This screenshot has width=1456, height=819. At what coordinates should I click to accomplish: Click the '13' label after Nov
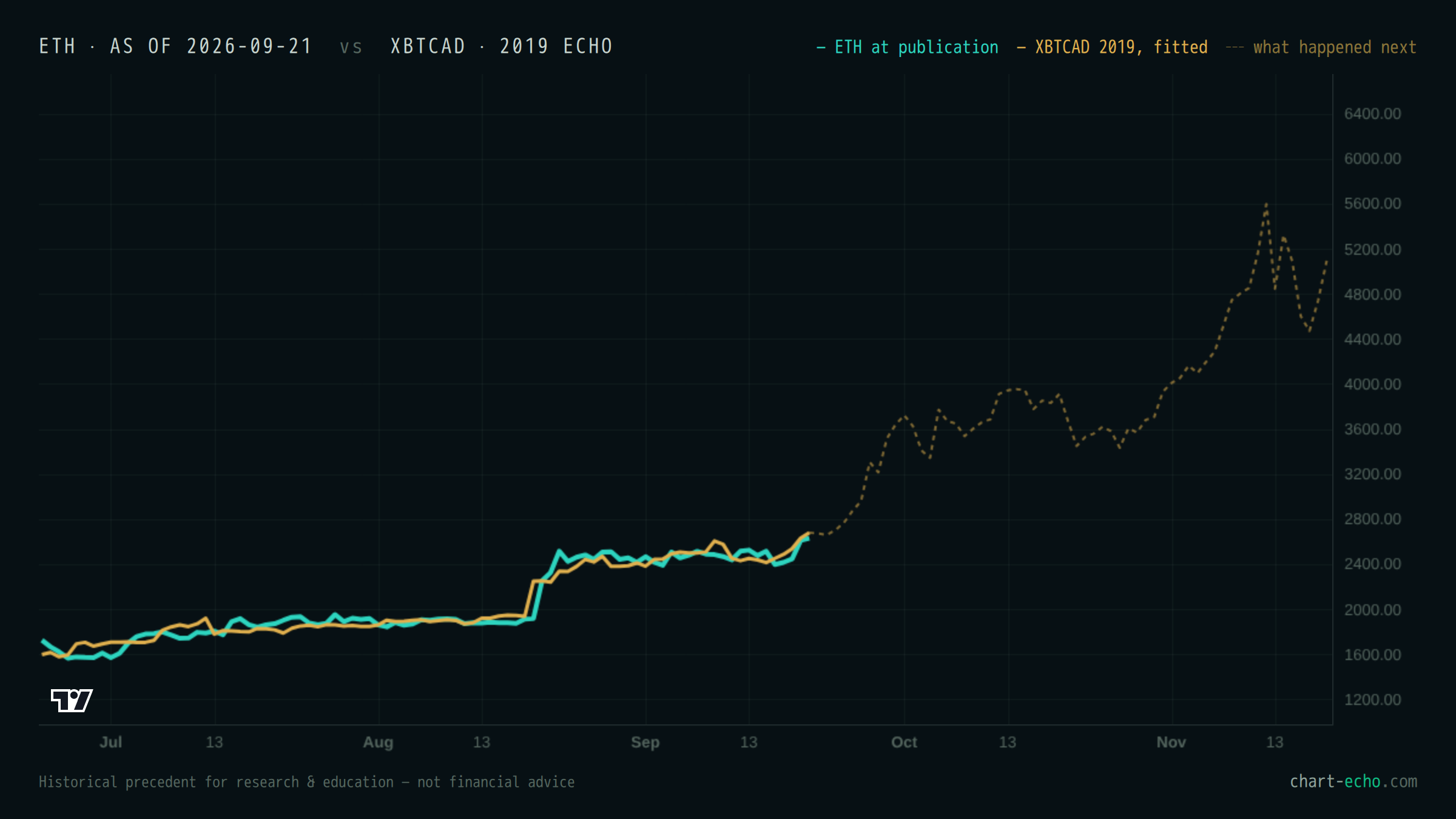coord(1275,742)
